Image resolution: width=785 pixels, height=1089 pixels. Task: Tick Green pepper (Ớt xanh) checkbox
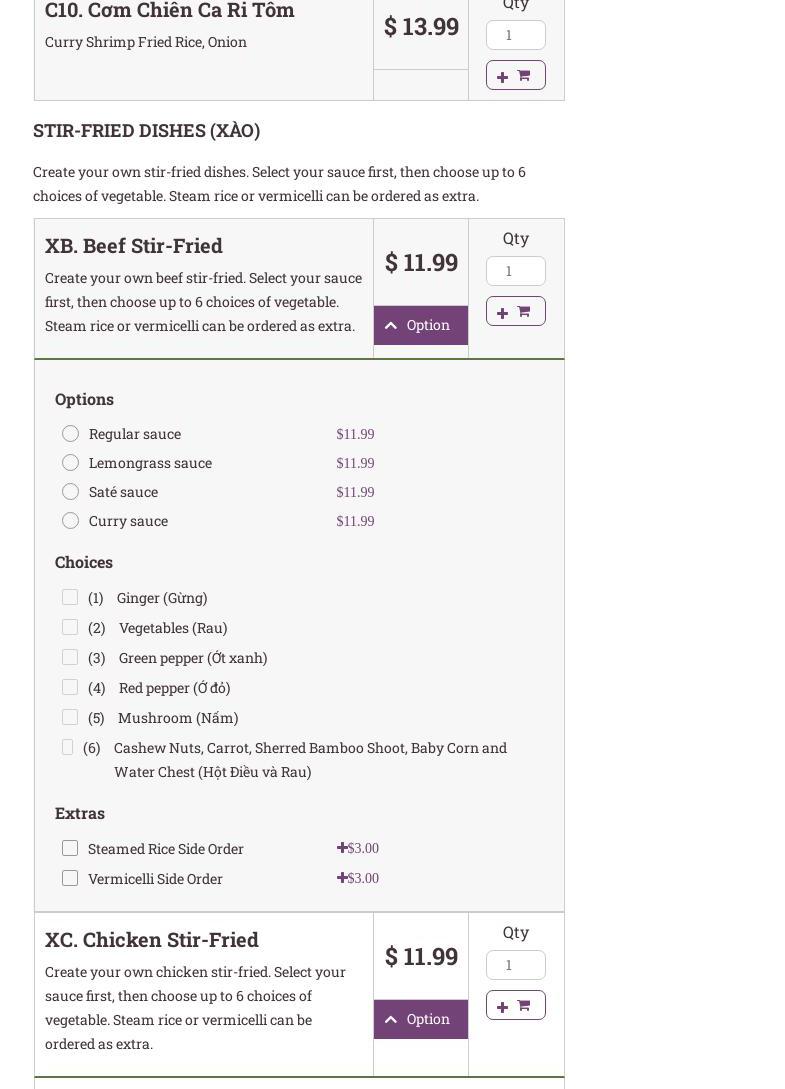click(x=70, y=657)
